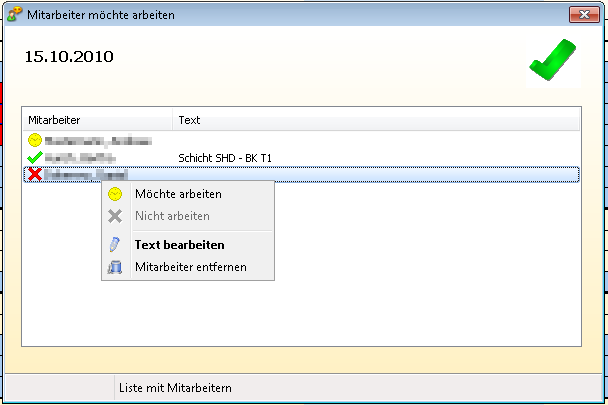
Task: Click the large green checkmark confirm button
Action: coord(553,60)
